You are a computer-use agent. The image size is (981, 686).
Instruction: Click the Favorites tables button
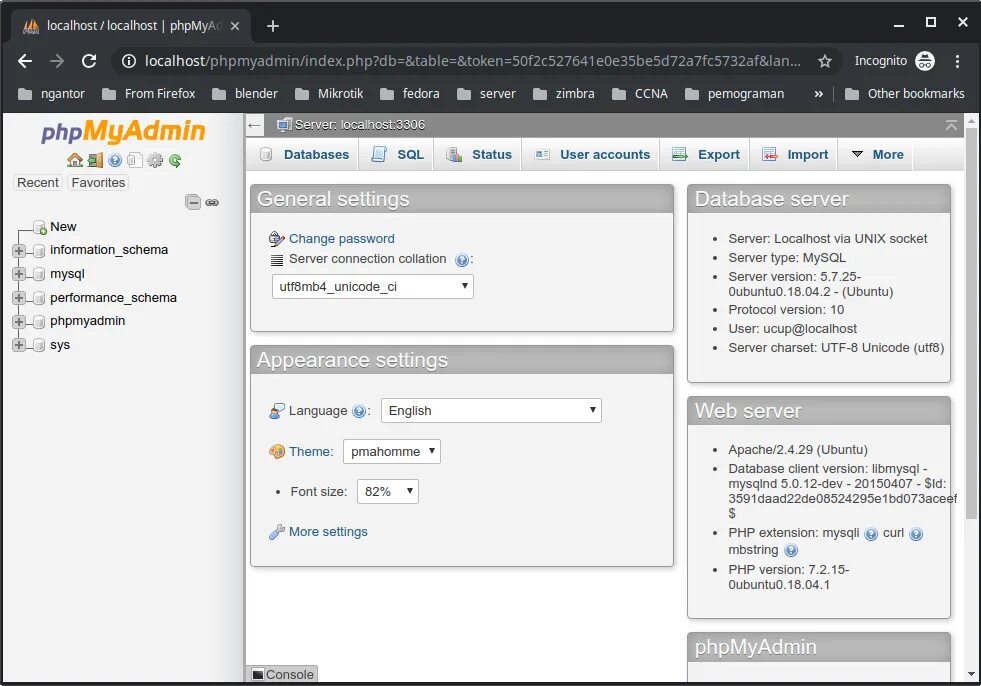click(x=98, y=183)
